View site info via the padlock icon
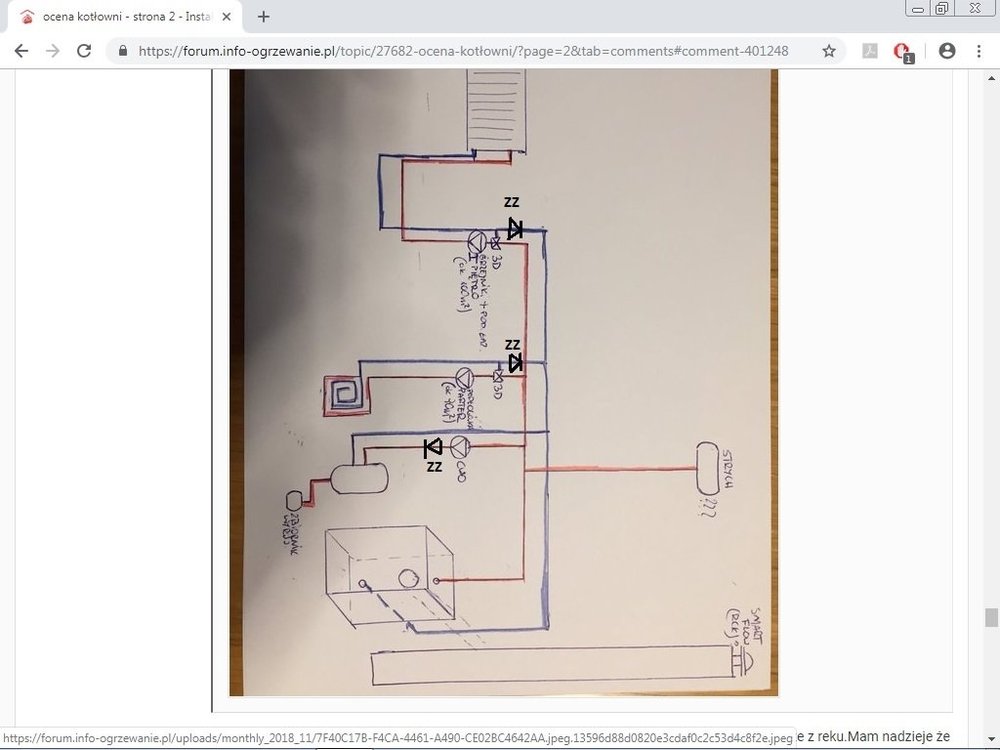The image size is (1000, 750). pyautogui.click(x=123, y=51)
